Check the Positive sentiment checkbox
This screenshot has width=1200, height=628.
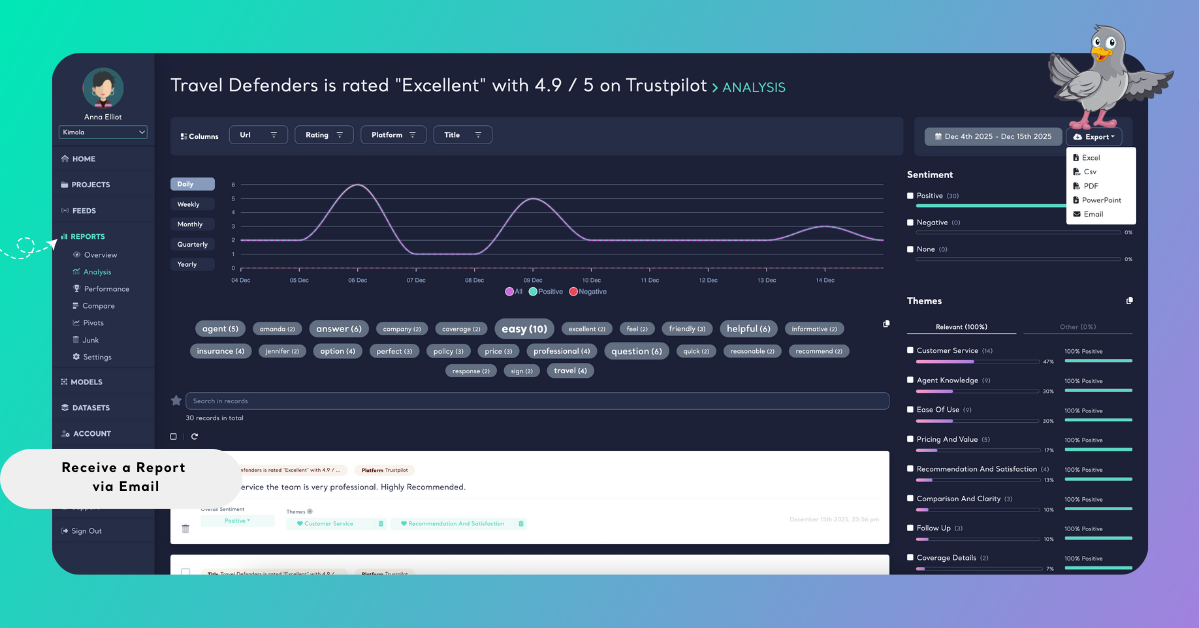910,196
